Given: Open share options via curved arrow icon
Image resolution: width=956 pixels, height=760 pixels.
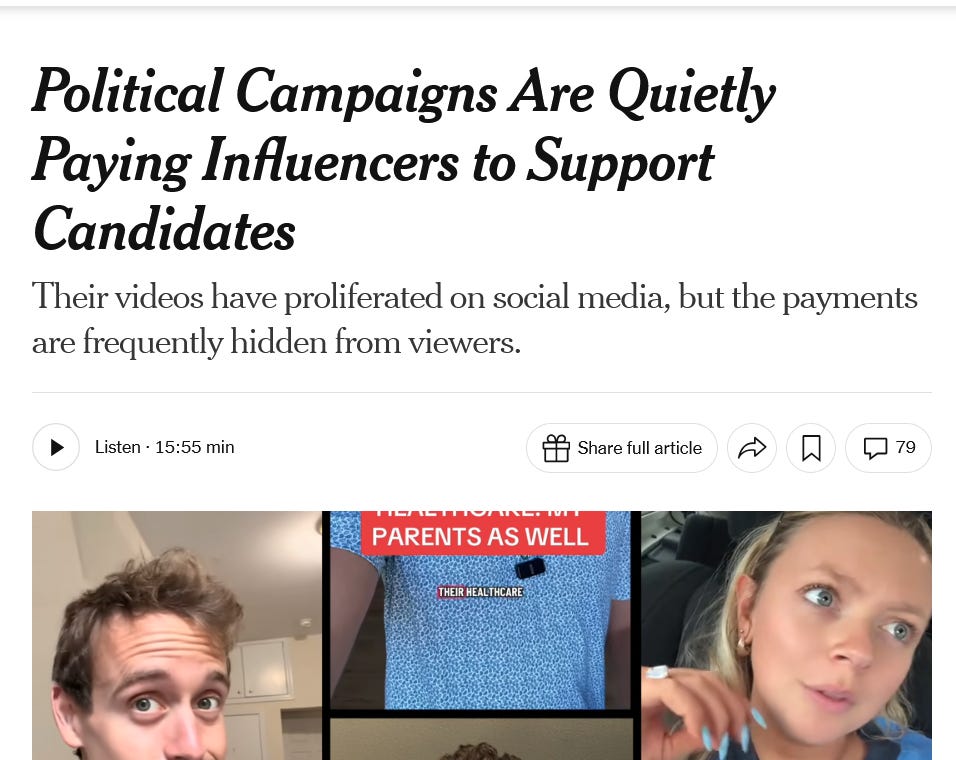Looking at the screenshot, I should coord(752,448).
